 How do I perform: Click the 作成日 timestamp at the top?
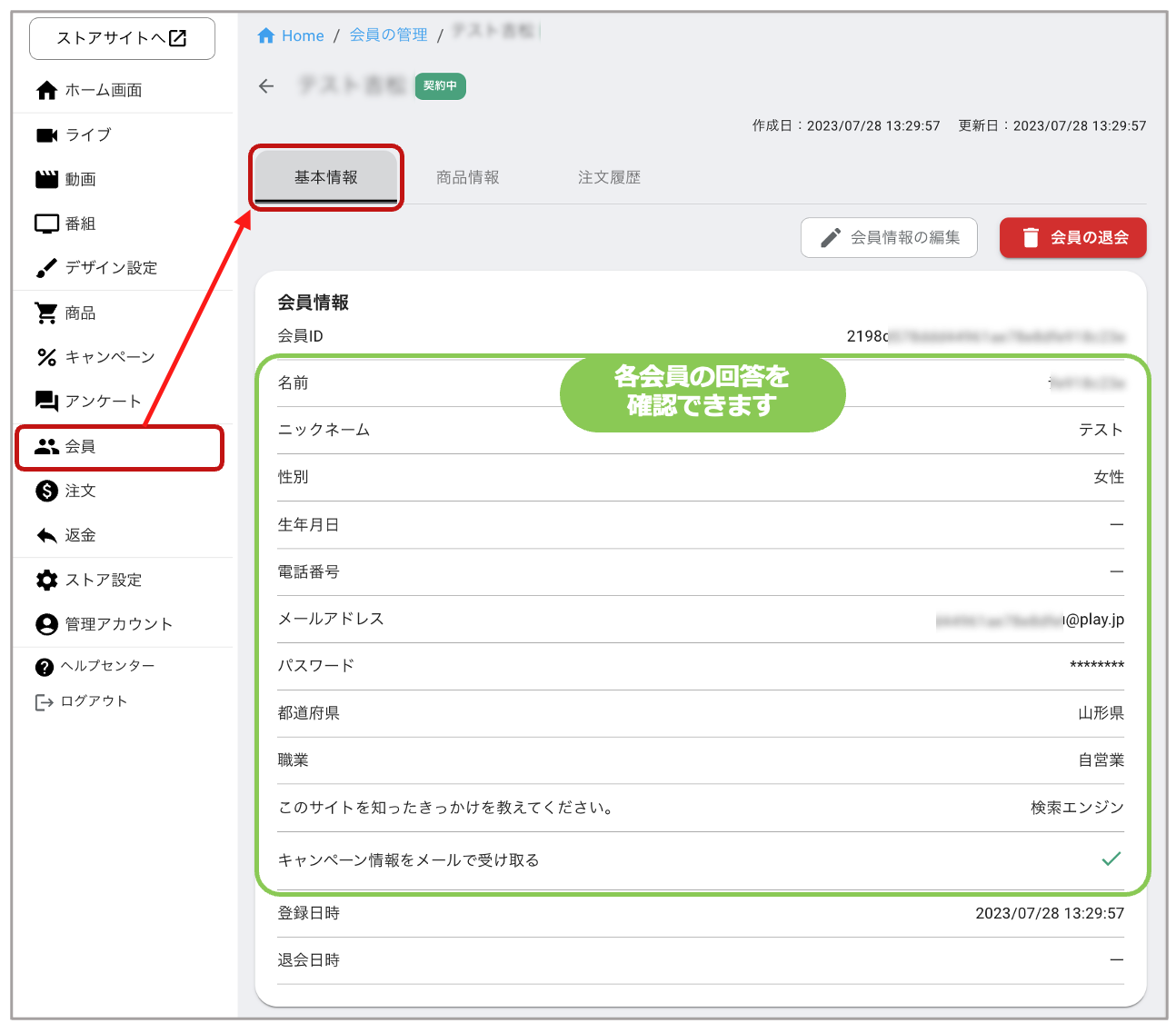846,126
